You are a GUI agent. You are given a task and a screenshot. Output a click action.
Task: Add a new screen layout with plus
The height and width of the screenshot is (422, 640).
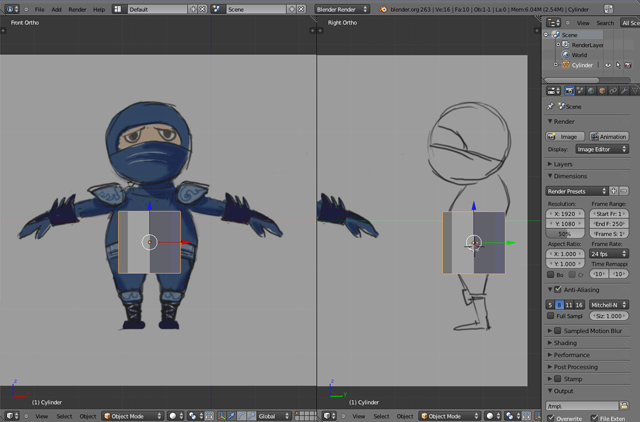[193, 9]
